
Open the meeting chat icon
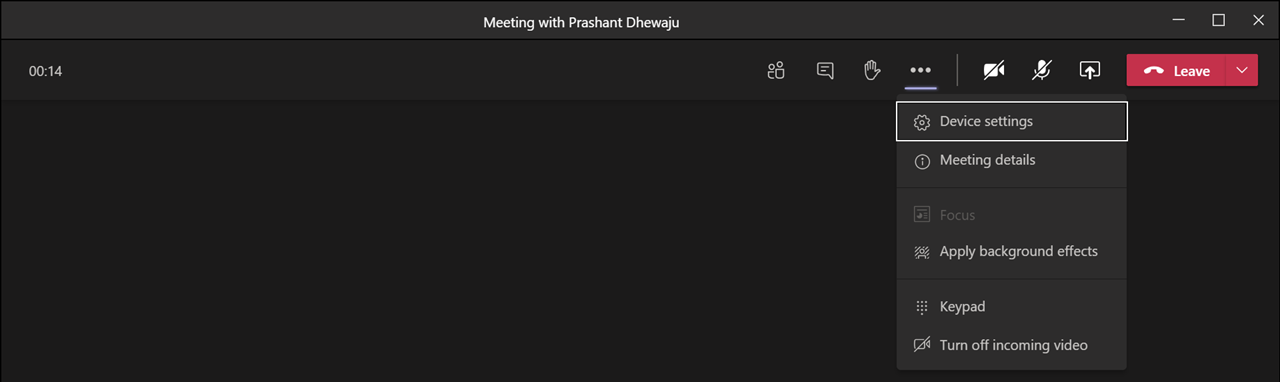825,71
